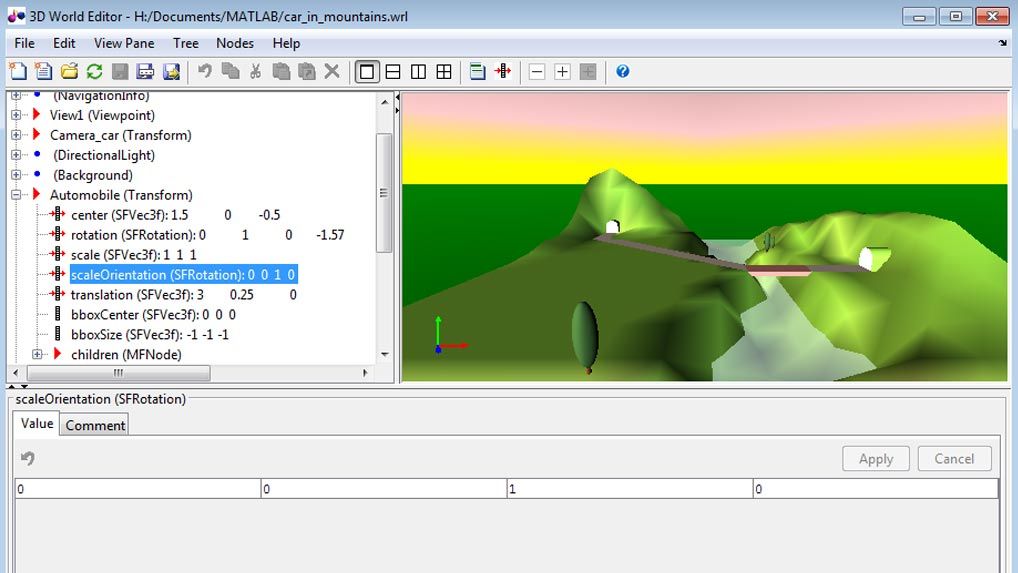Expand tree with plus toolbar icon
This screenshot has height=573, width=1018.
[x=562, y=71]
